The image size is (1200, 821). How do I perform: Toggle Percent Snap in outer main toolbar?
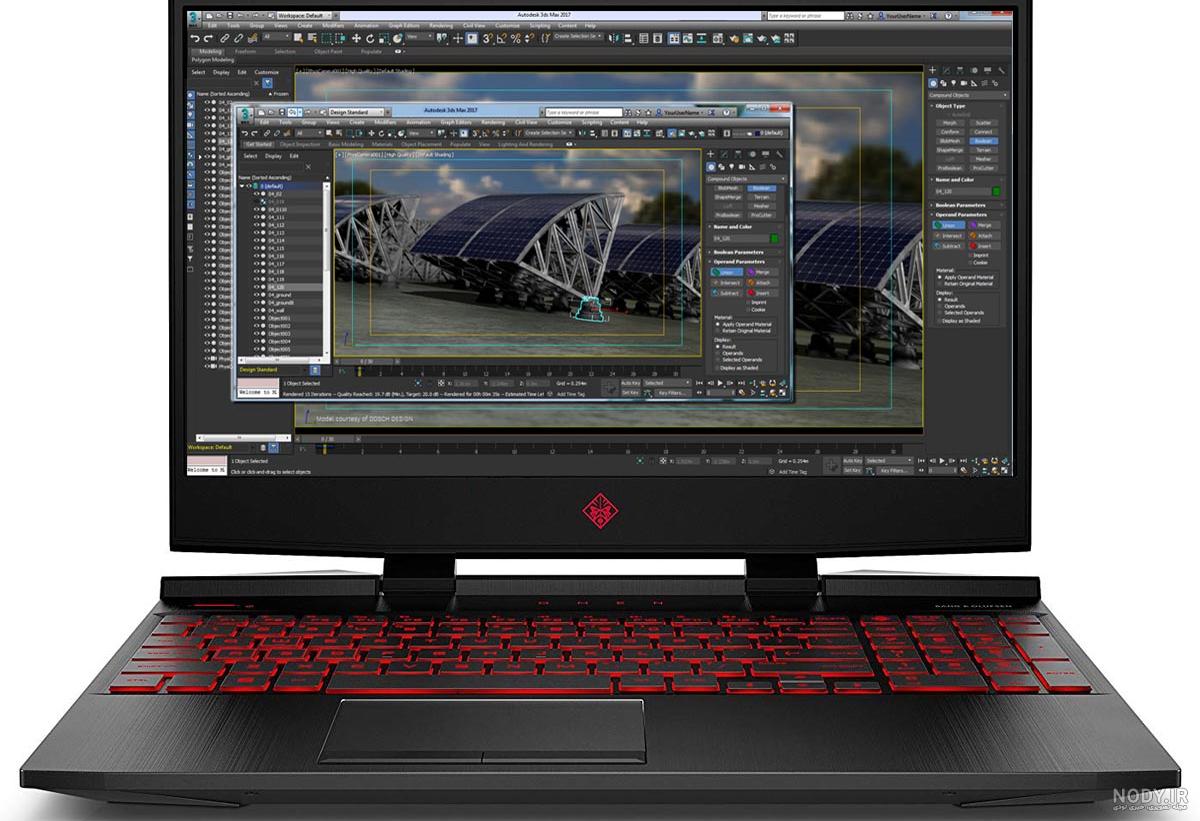pos(515,38)
